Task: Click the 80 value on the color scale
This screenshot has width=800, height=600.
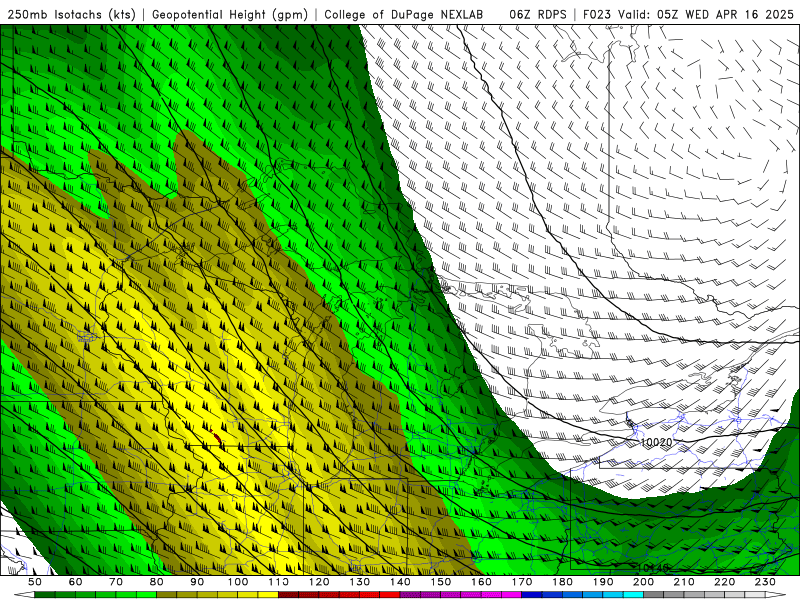Action: coord(157,582)
